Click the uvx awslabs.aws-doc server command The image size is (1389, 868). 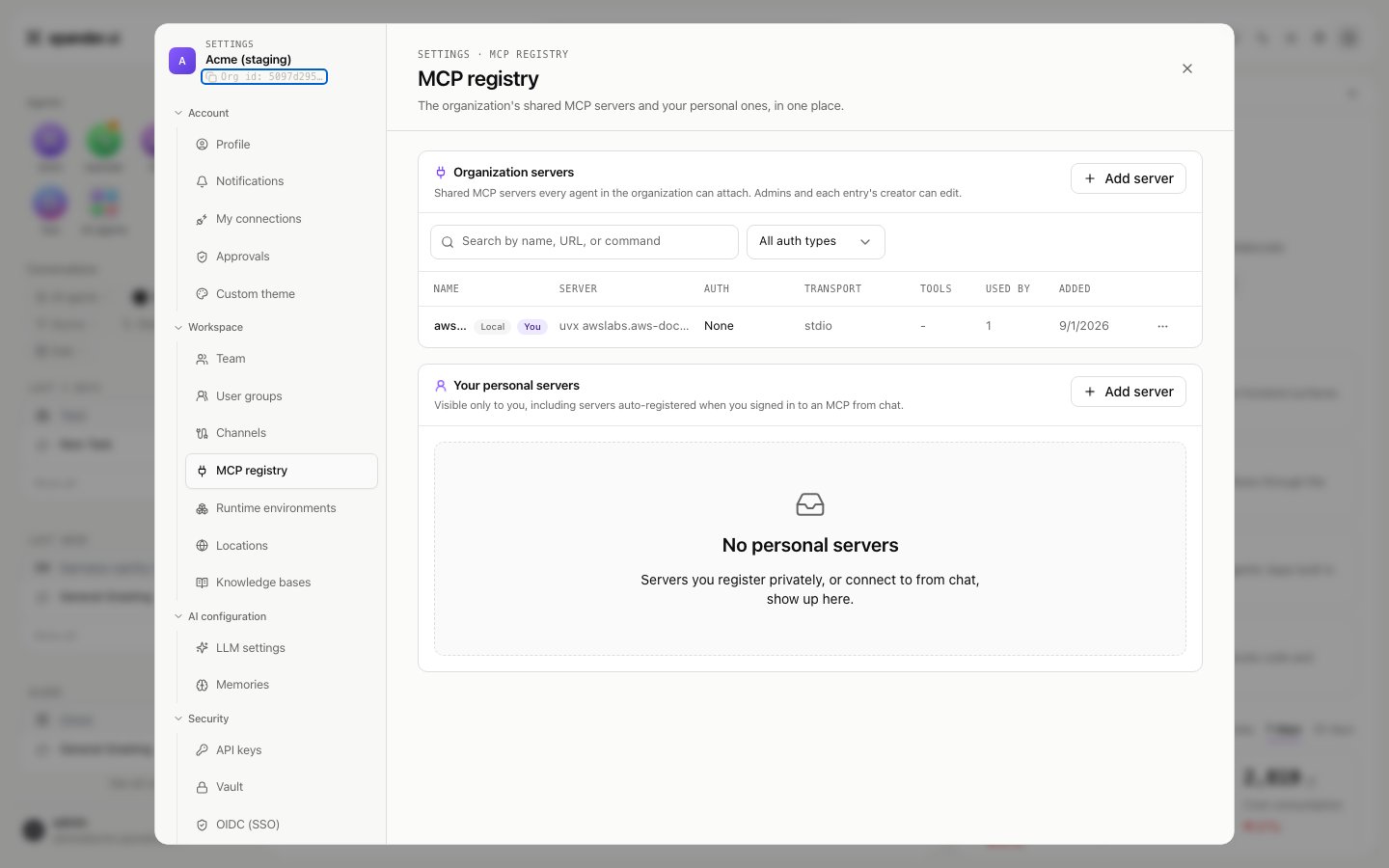click(624, 326)
